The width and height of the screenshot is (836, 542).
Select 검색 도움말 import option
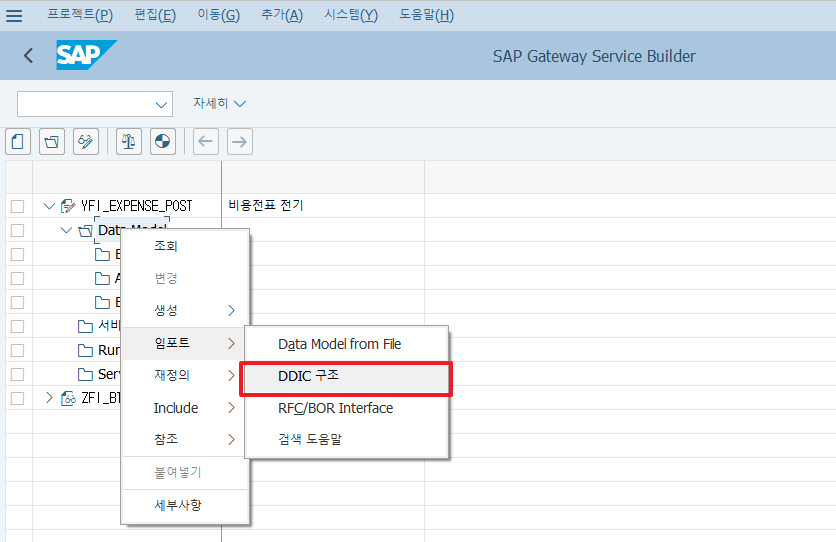tap(347, 440)
